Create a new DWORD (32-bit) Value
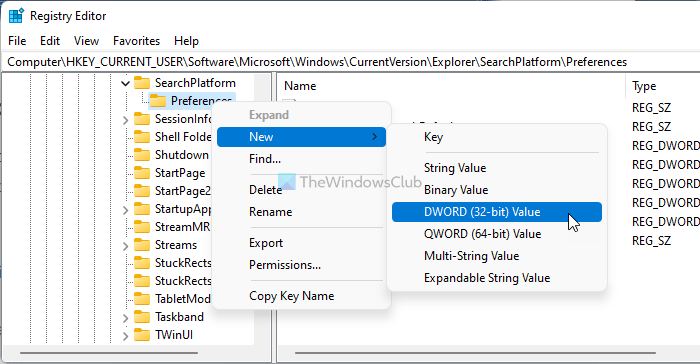 coord(497,212)
